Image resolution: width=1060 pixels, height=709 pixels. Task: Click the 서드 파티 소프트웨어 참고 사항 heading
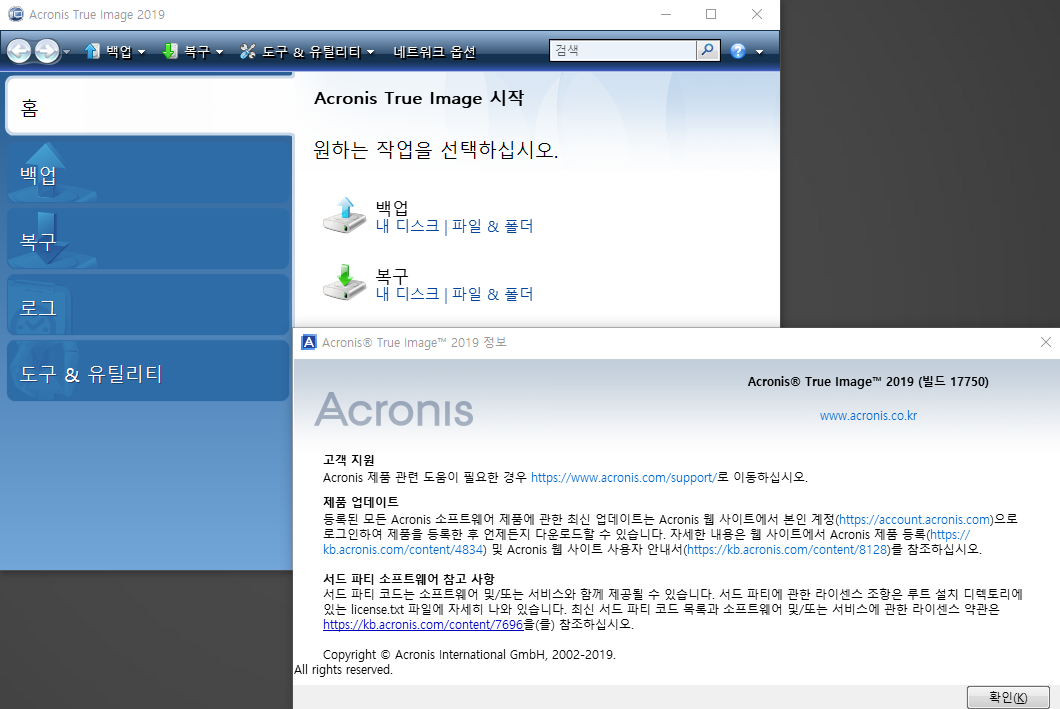tap(409, 579)
